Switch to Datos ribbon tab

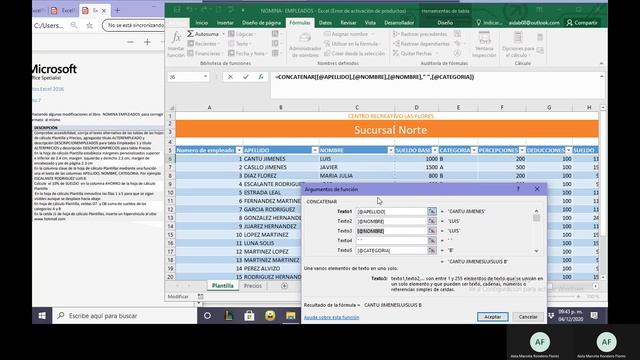click(x=325, y=23)
